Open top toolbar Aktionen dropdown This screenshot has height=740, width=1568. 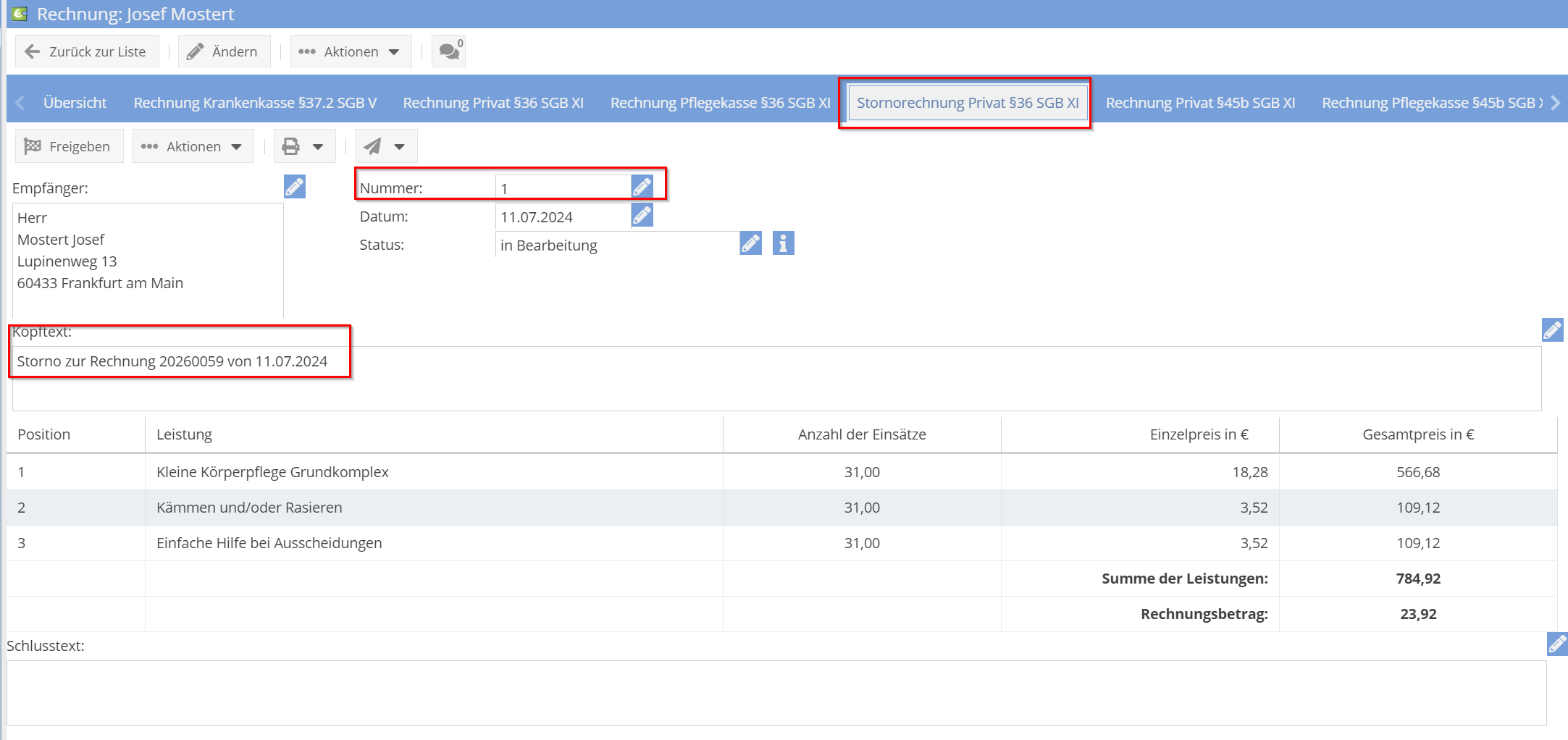(x=351, y=51)
